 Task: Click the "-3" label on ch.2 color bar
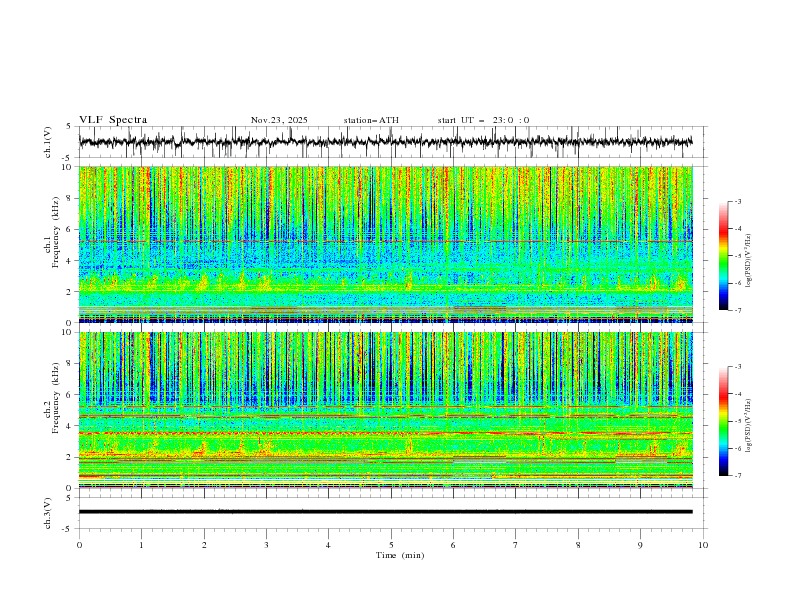tap(737, 367)
